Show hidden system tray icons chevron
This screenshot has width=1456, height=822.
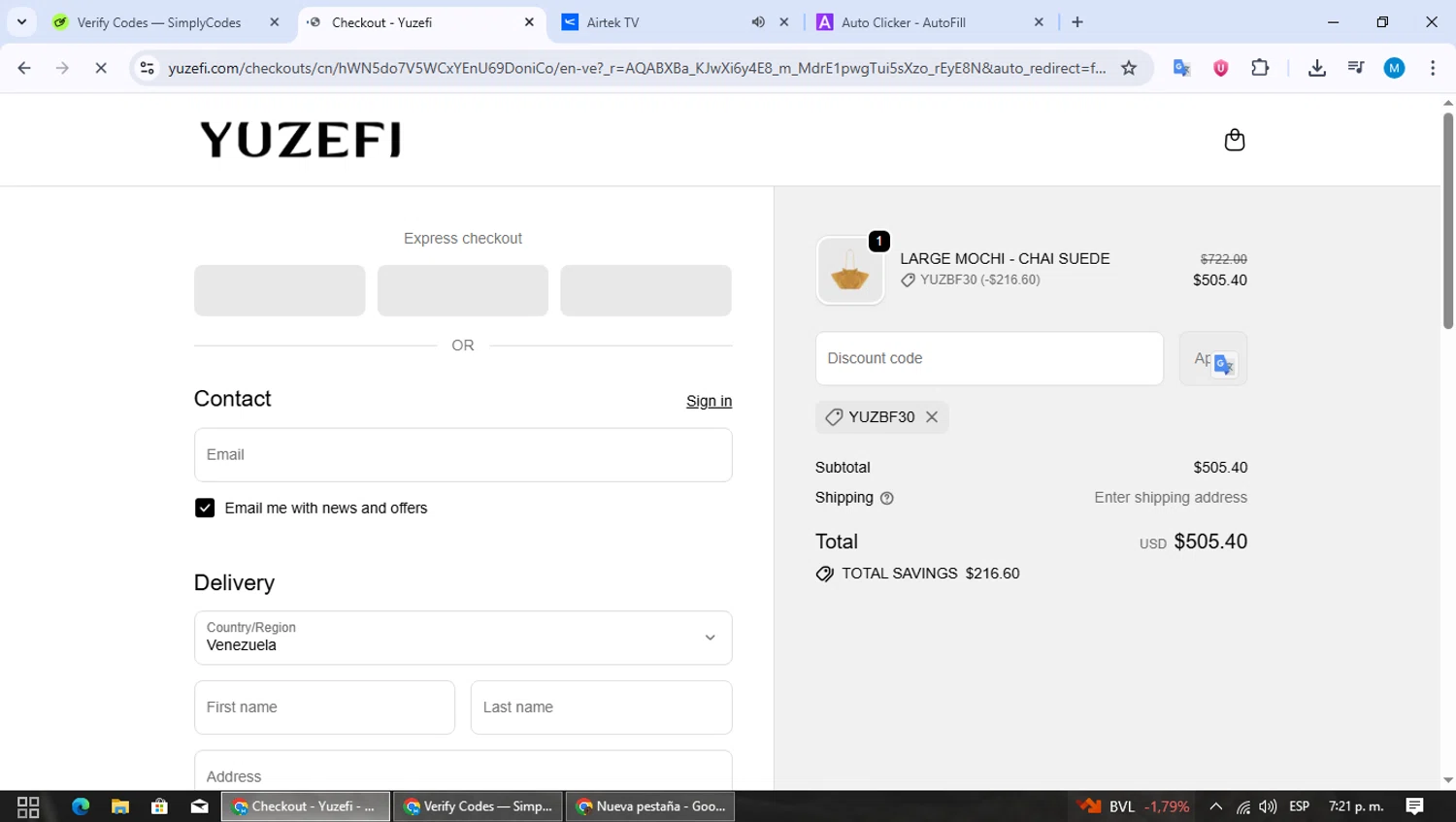pyautogui.click(x=1215, y=806)
